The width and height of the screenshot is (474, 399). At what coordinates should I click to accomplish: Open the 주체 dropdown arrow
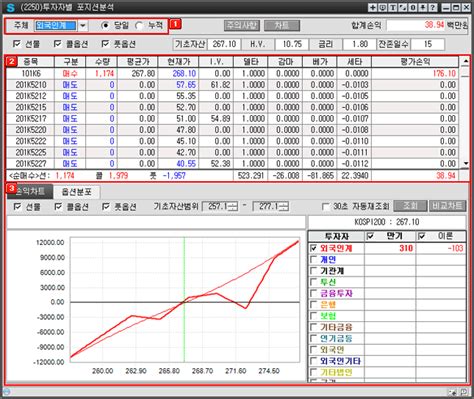click(83, 26)
